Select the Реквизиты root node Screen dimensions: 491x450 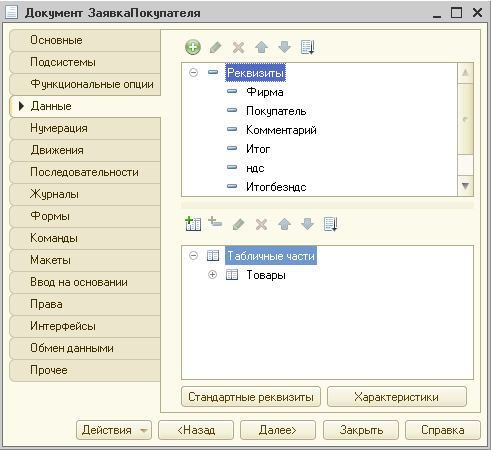255,72
